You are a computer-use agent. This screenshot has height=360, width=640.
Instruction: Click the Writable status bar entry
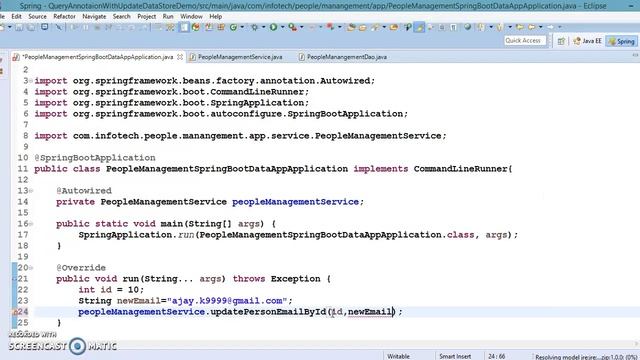398,356
